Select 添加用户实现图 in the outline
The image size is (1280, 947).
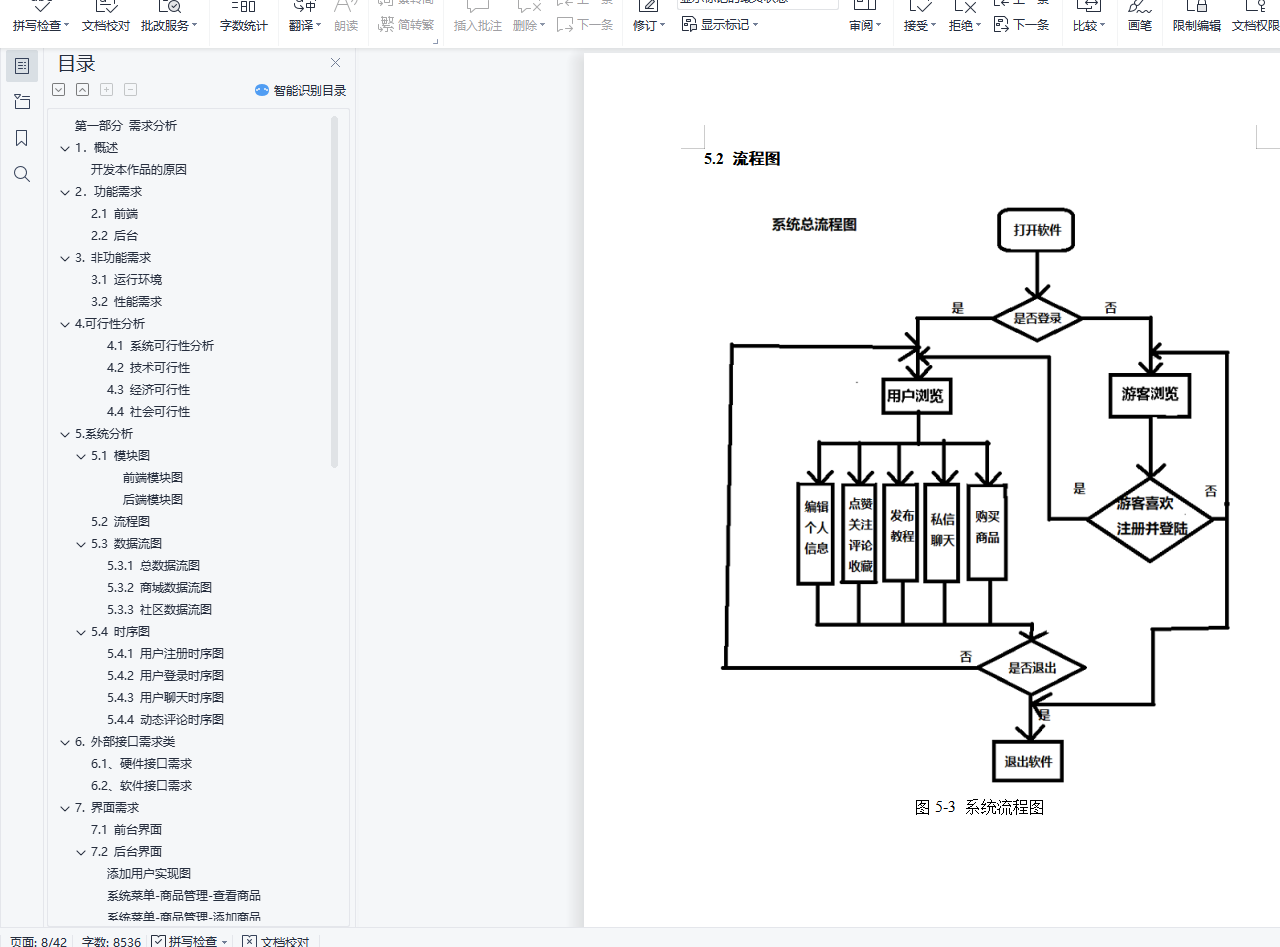[149, 874]
